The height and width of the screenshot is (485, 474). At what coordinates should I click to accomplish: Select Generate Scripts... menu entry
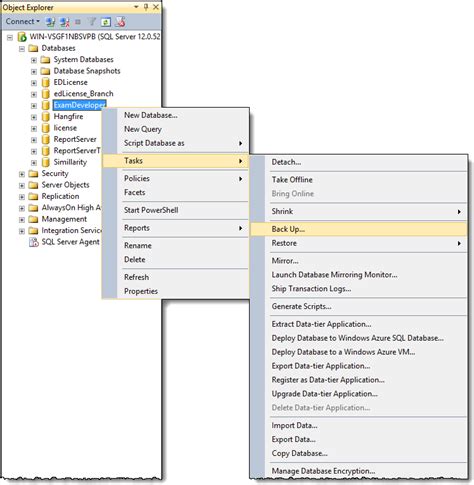tap(359, 307)
